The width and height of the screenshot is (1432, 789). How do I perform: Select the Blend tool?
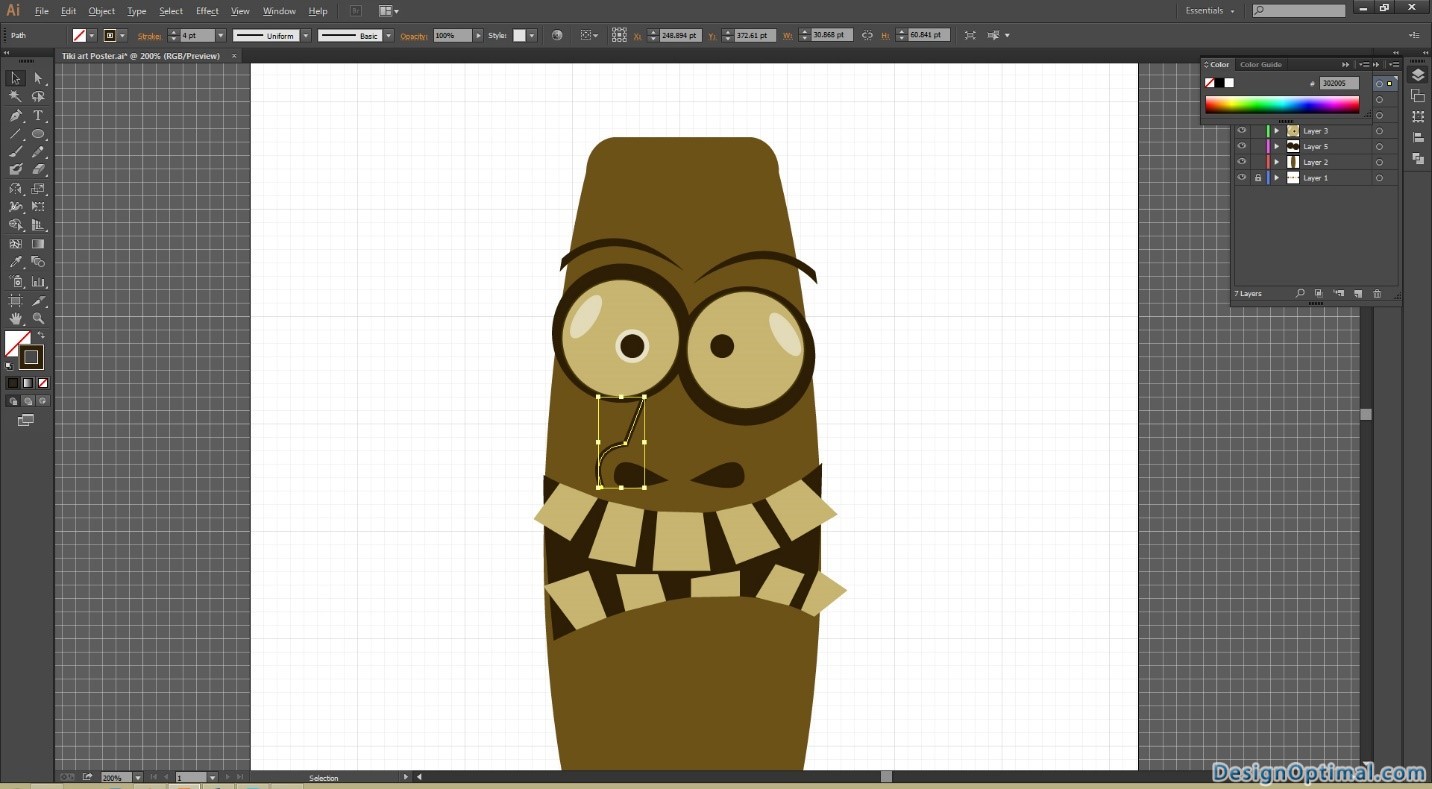click(38, 263)
